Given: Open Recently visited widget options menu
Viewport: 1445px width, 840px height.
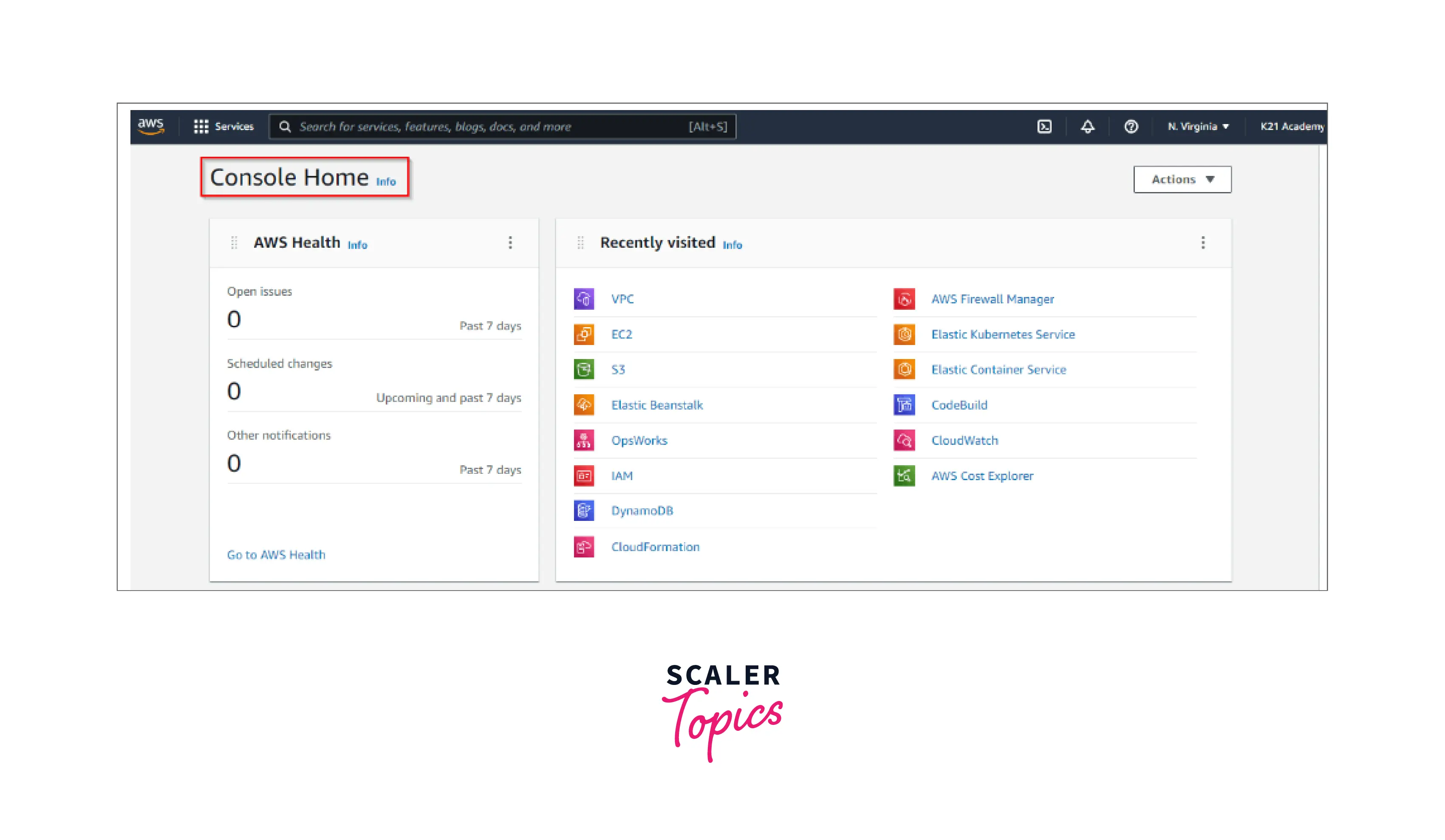Looking at the screenshot, I should tap(1202, 243).
